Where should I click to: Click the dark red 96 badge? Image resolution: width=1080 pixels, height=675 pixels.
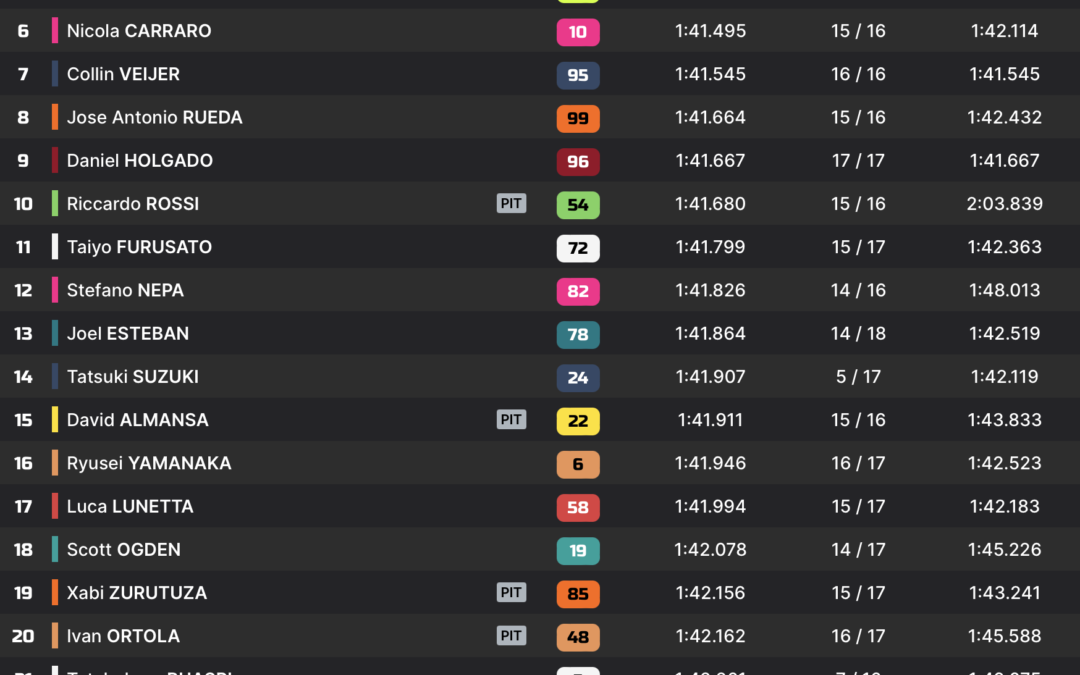pos(578,162)
